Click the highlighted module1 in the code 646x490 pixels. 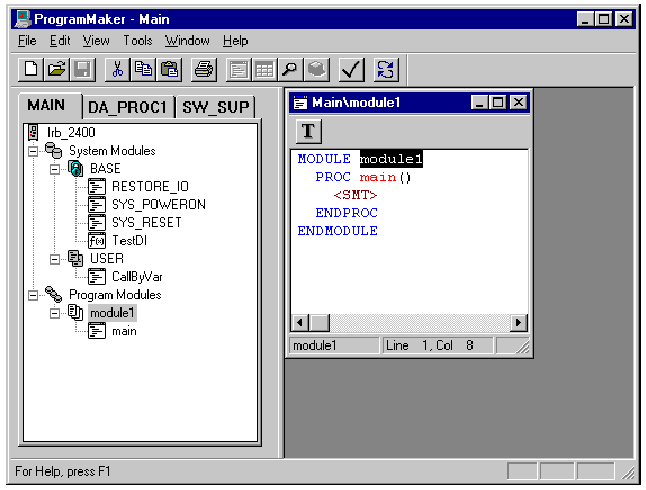pyautogui.click(x=391, y=159)
